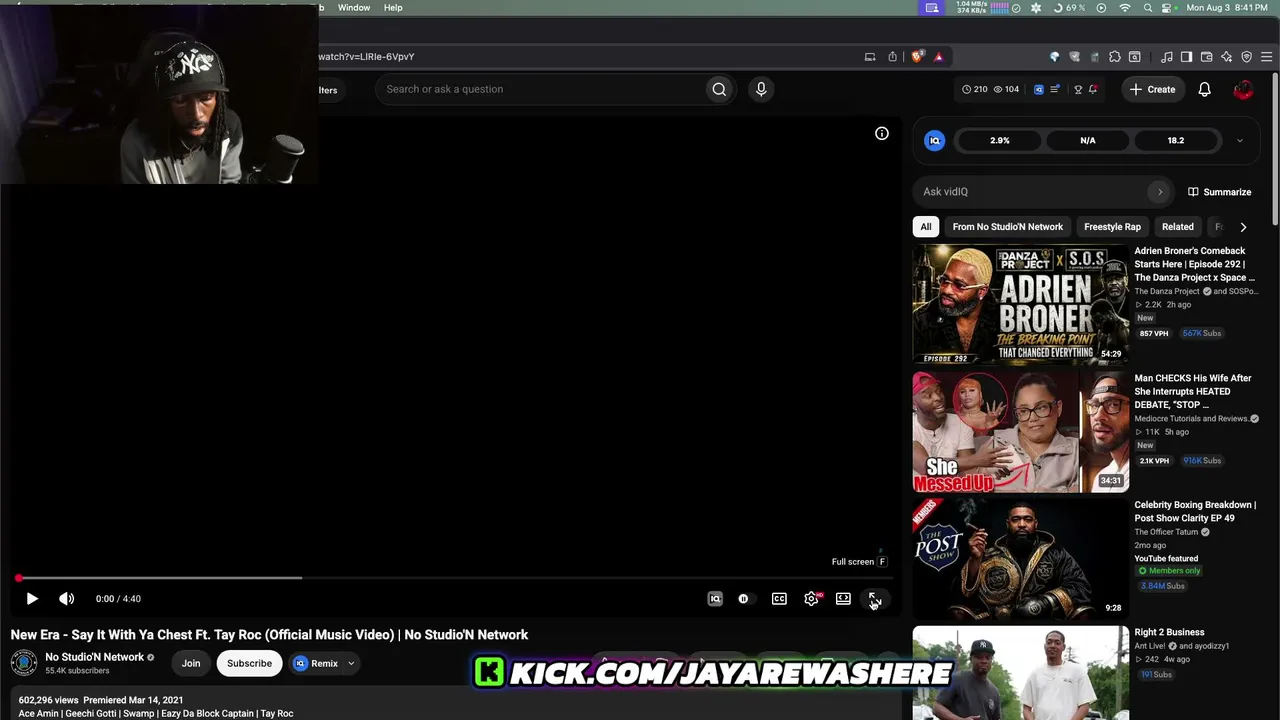
Task: Select the All filter chip
Action: tap(926, 227)
